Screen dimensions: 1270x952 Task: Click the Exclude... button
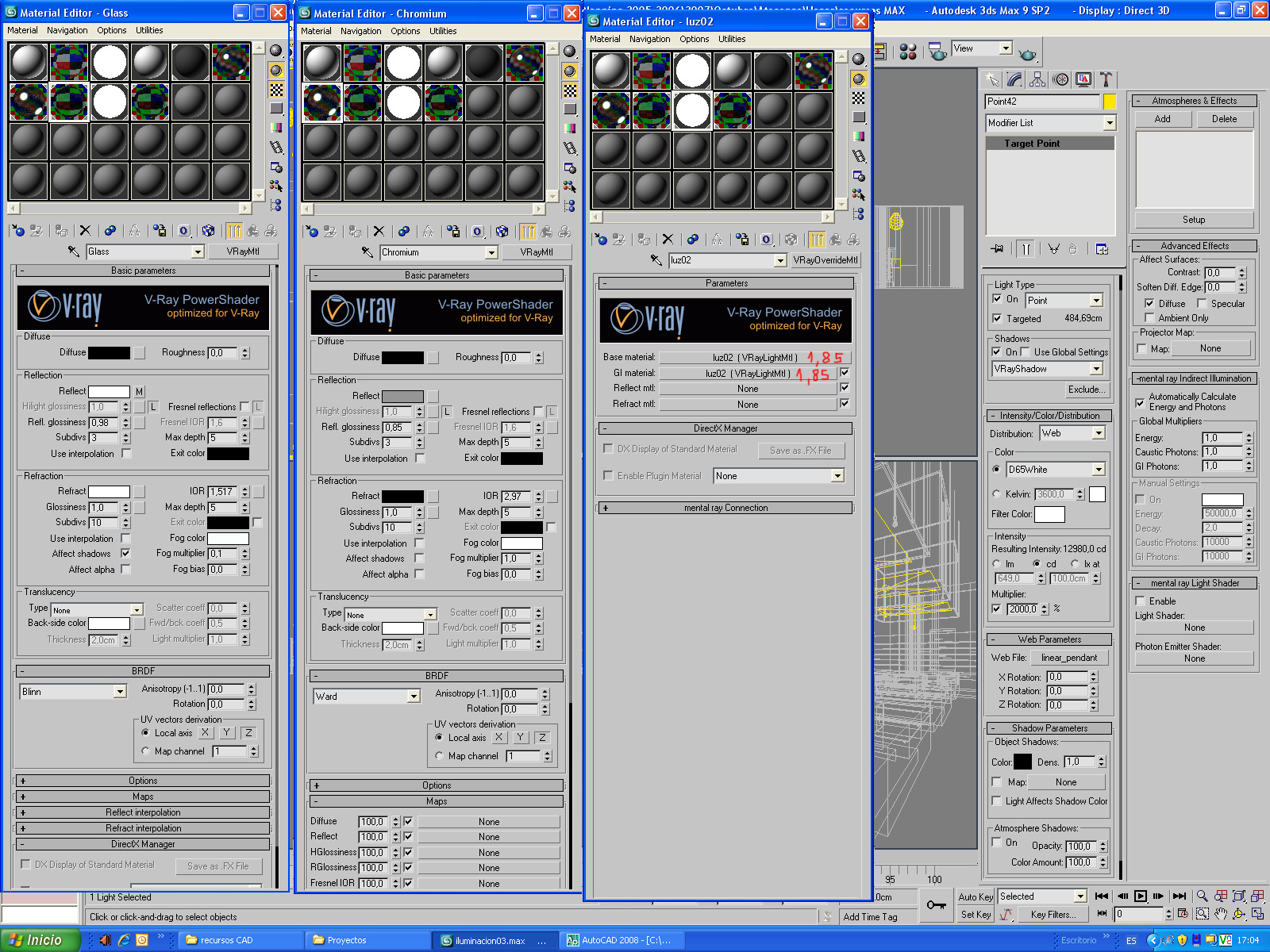(1086, 390)
